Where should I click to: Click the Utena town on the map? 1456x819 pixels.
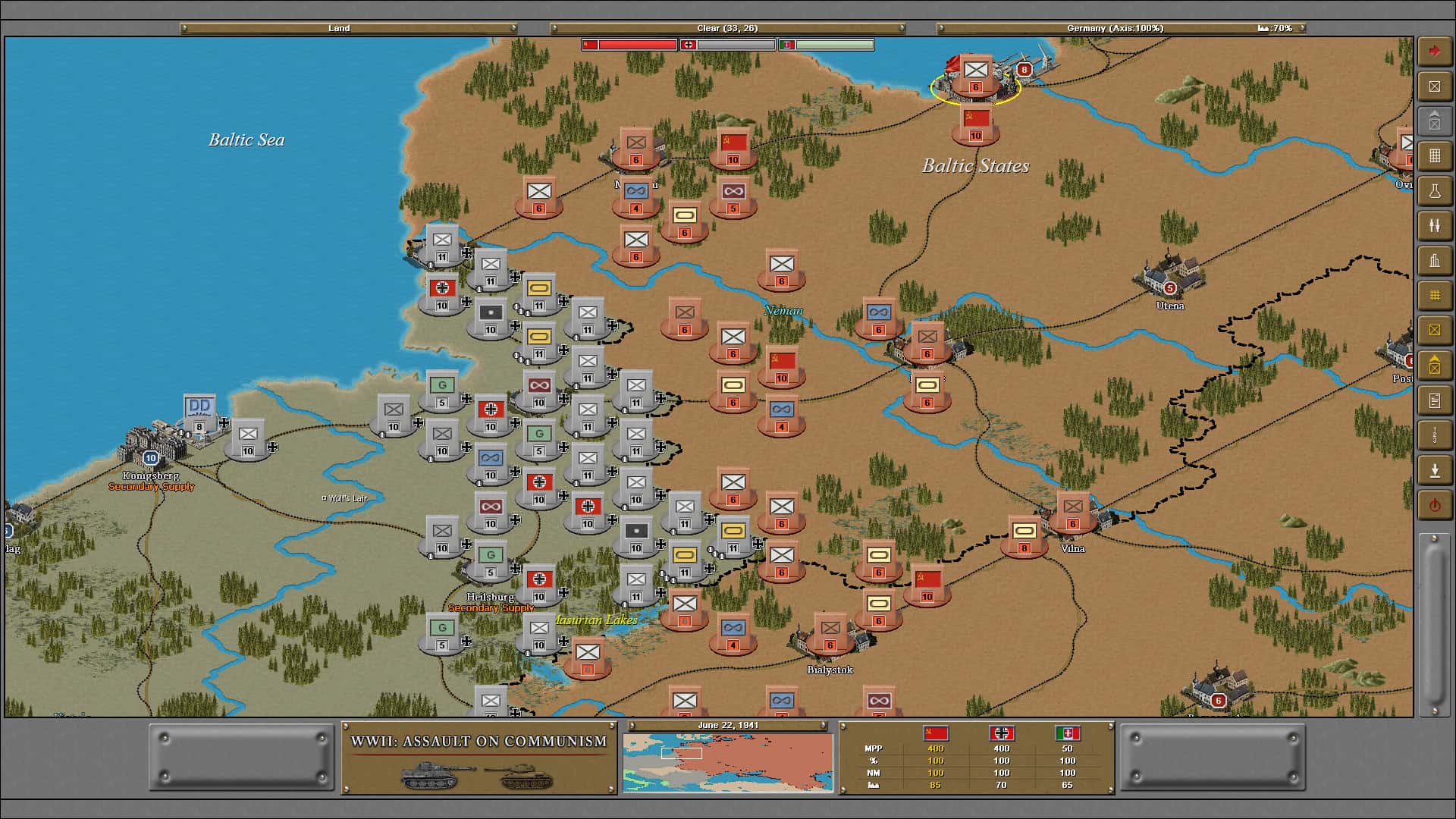pyautogui.click(x=1170, y=279)
